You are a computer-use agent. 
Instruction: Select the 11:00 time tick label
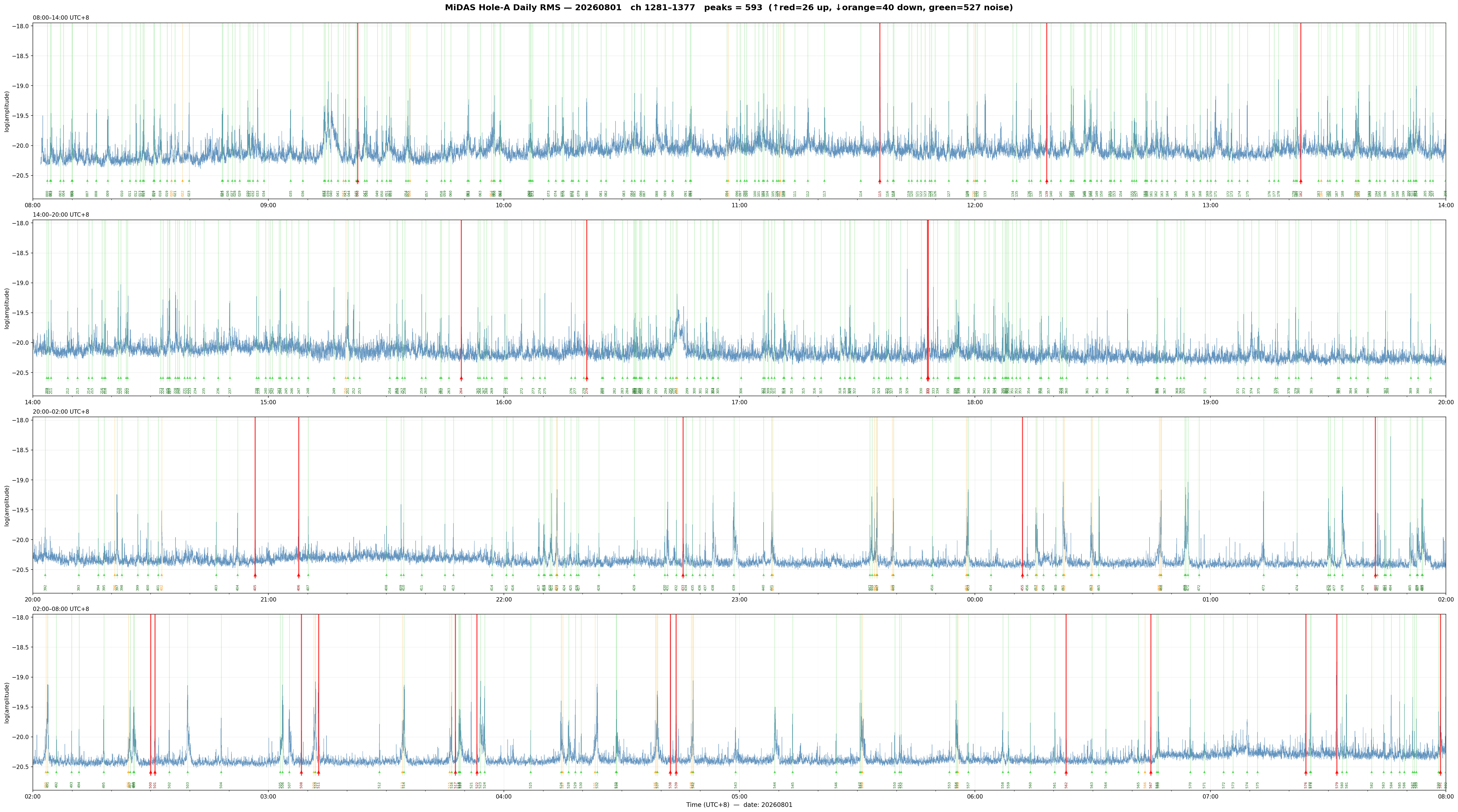(739, 205)
